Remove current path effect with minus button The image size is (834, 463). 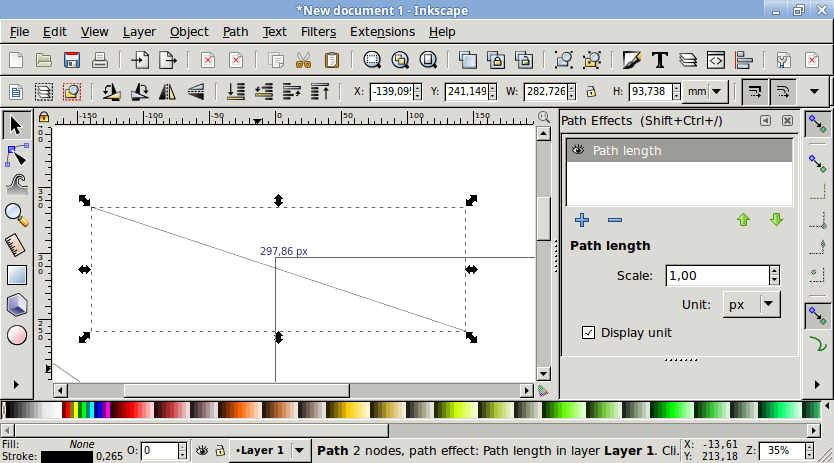615,220
